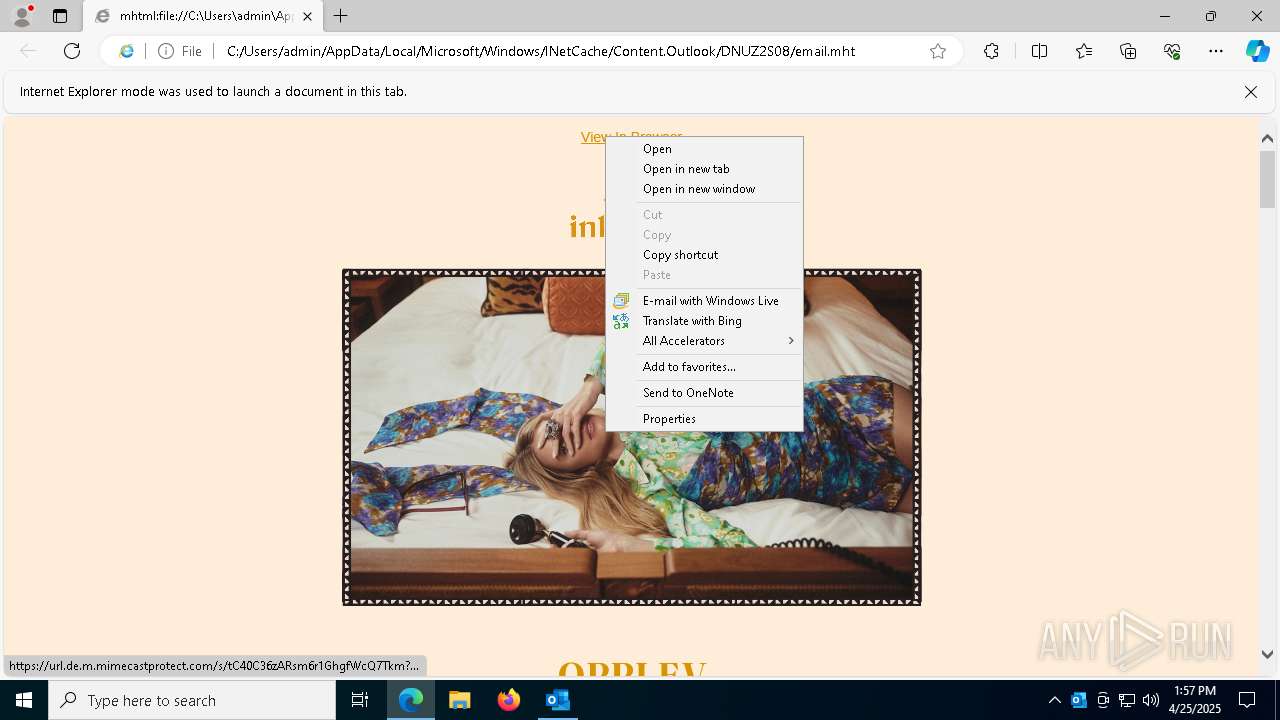Screen dimensions: 1280x720
Task: Open Settings and more ellipsis menu
Action: pos(1216,51)
